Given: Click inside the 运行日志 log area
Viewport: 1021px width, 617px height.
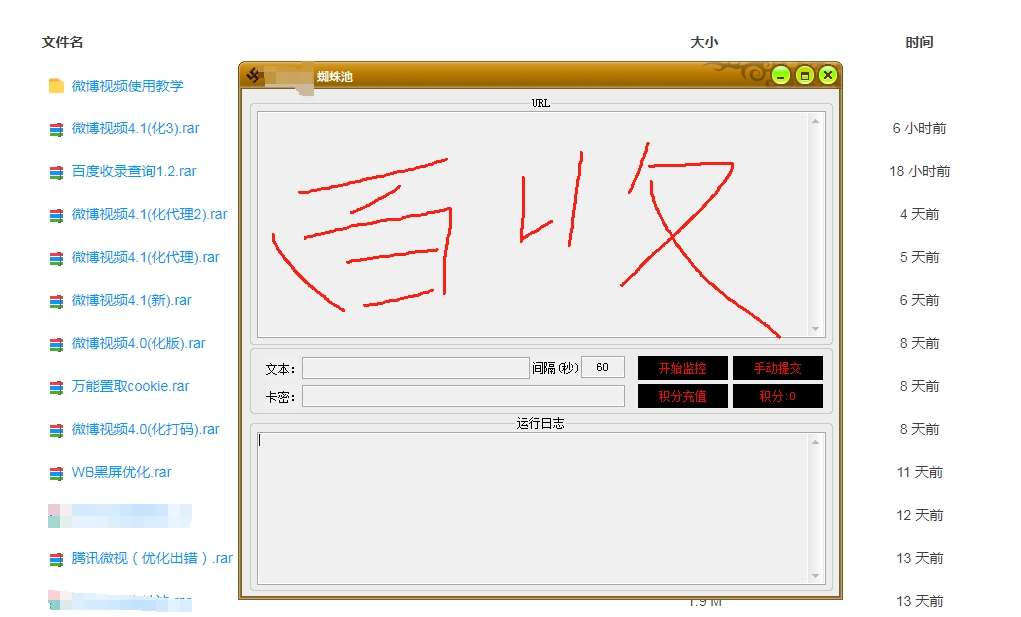Looking at the screenshot, I should [533, 508].
